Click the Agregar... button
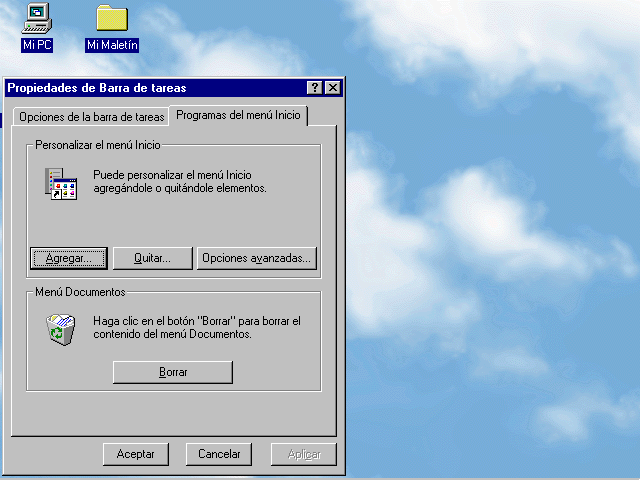 pyautogui.click(x=69, y=258)
